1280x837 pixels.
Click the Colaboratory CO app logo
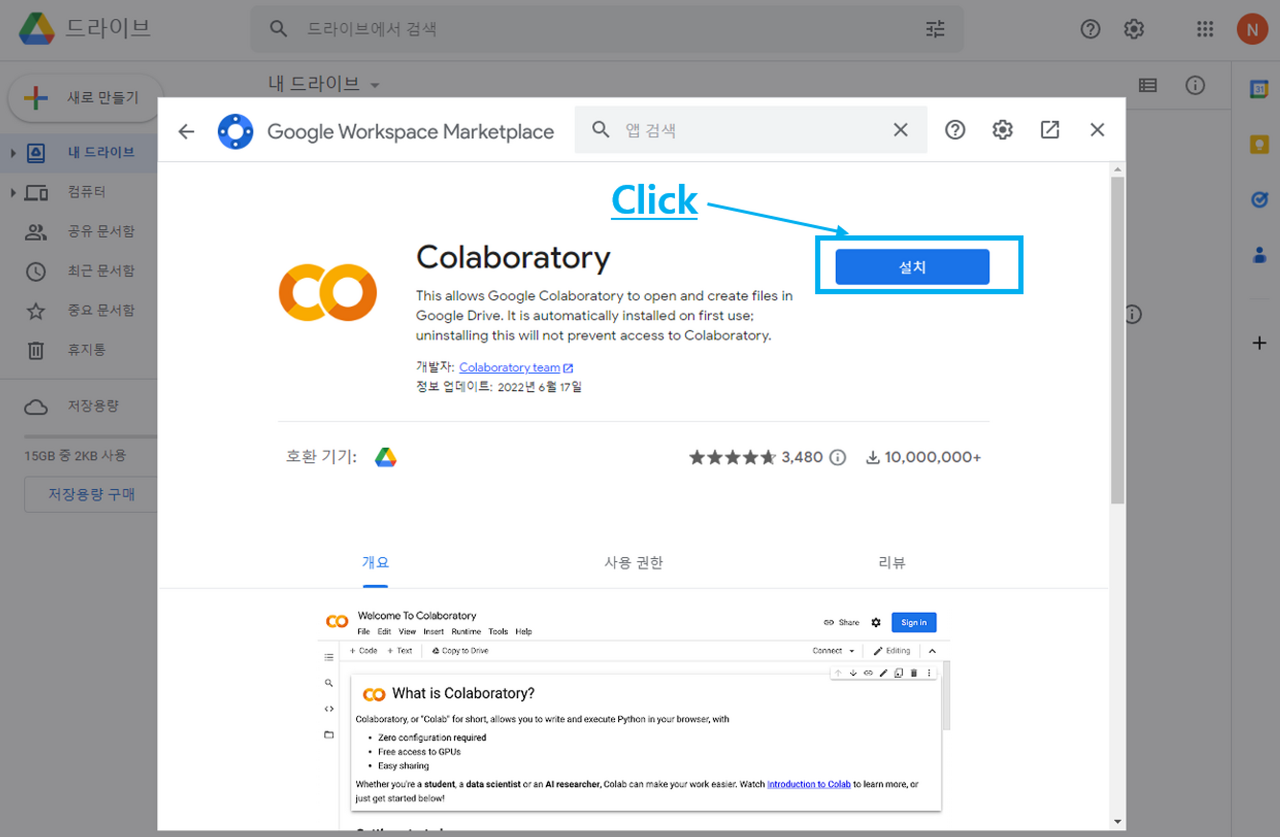327,293
